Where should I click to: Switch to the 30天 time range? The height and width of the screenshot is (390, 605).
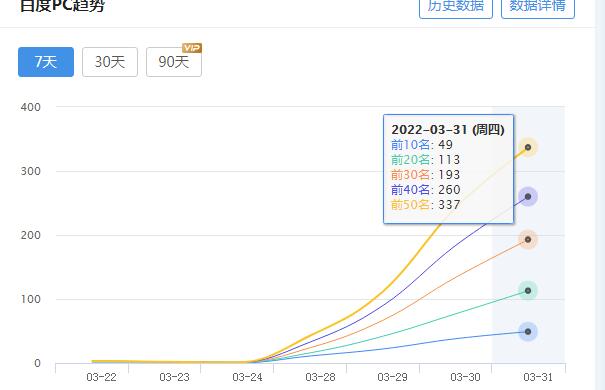coord(110,62)
